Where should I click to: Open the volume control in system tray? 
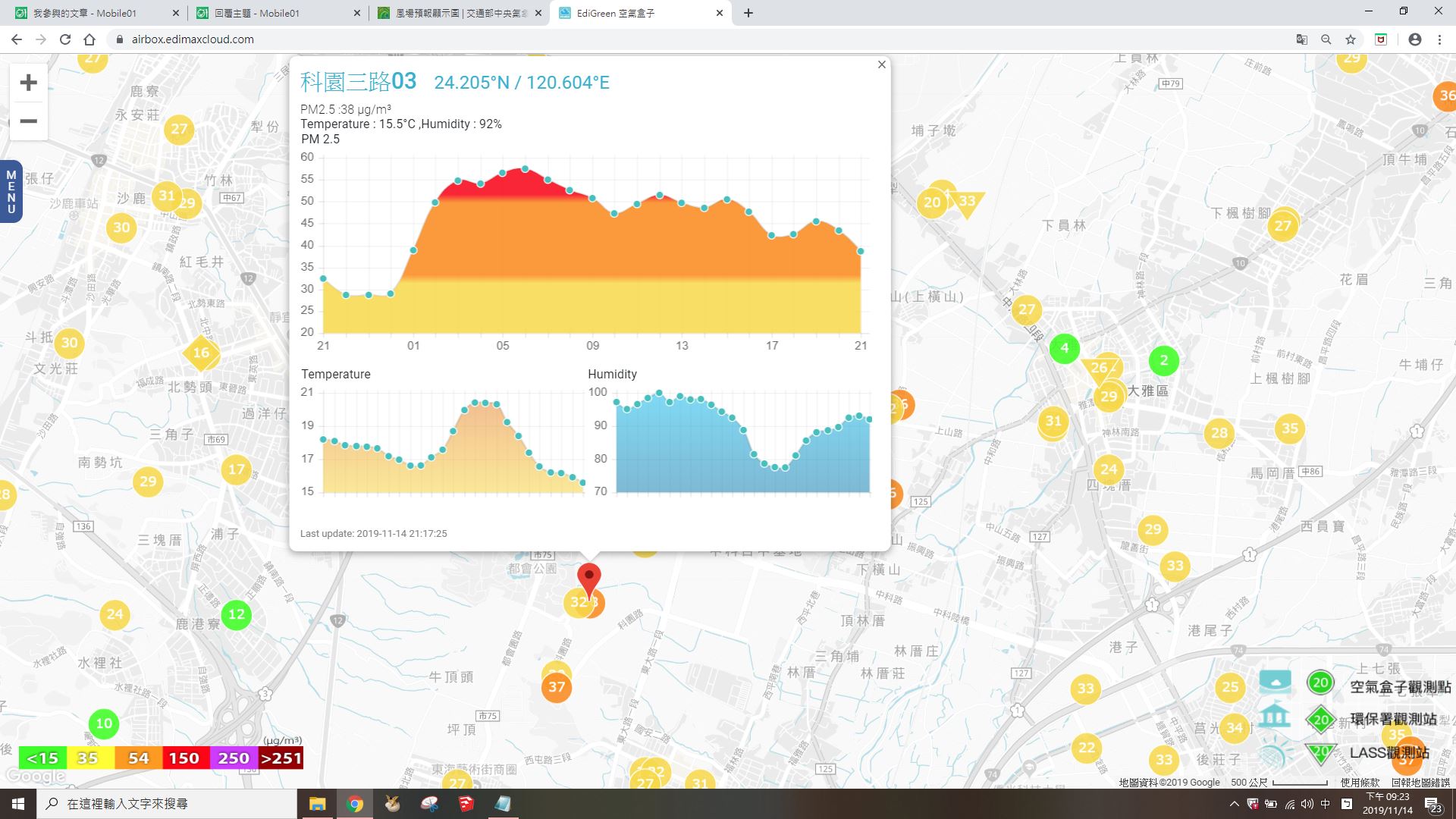[1307, 804]
